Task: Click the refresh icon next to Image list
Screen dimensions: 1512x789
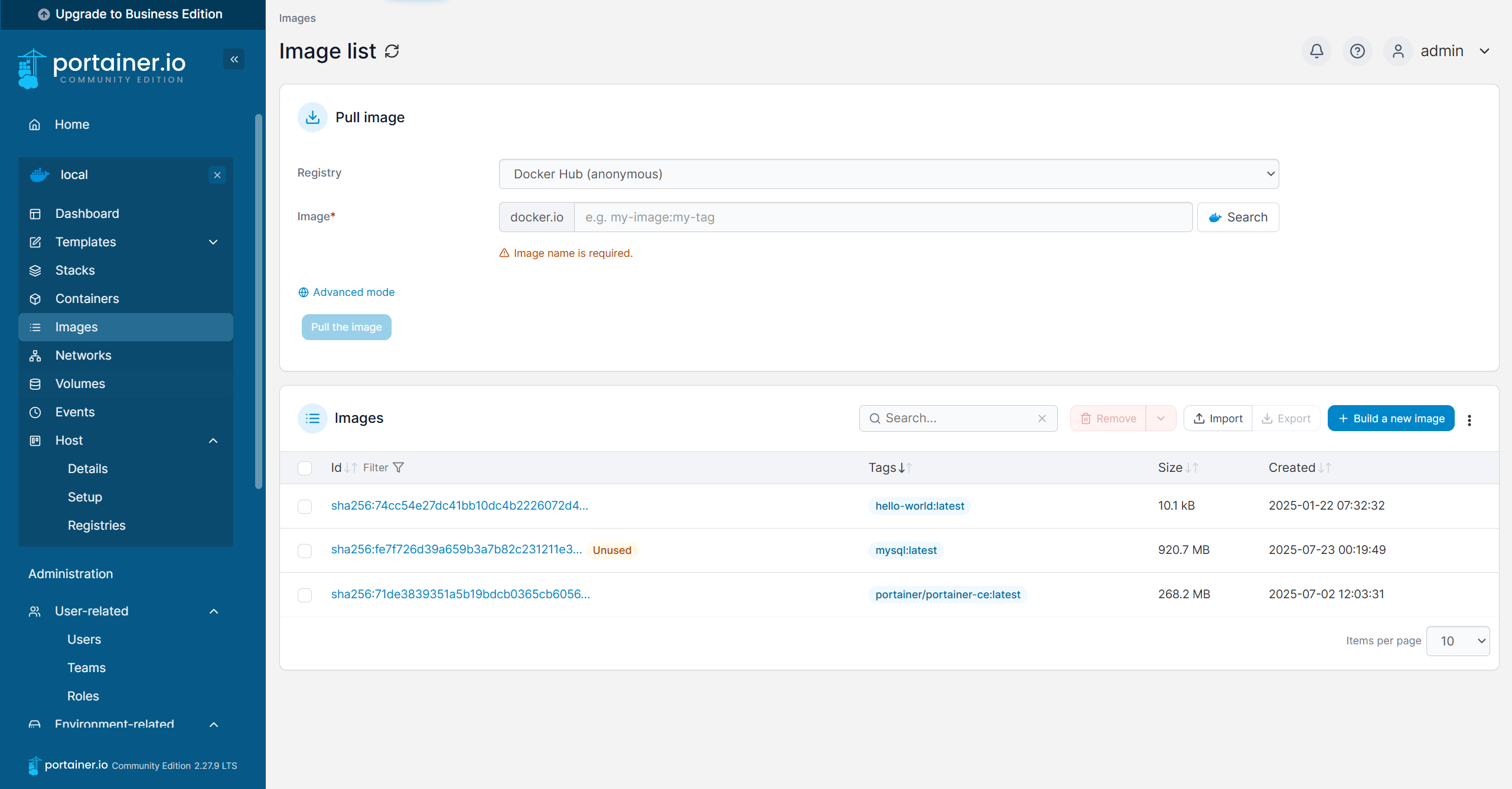Action: (392, 51)
